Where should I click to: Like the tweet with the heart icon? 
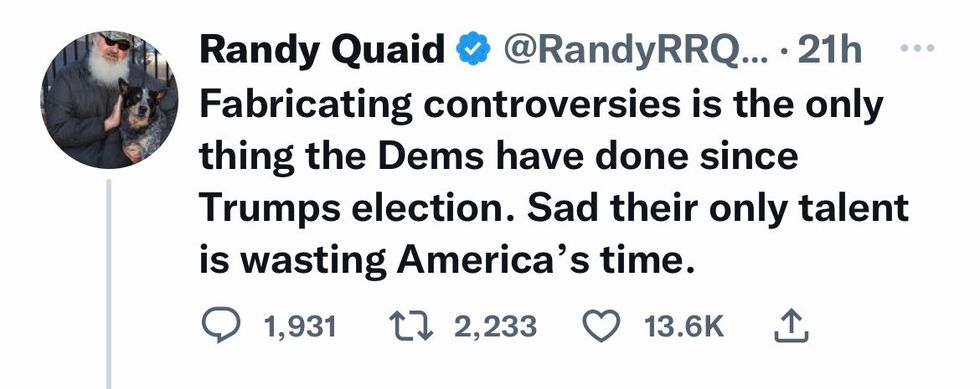point(600,326)
